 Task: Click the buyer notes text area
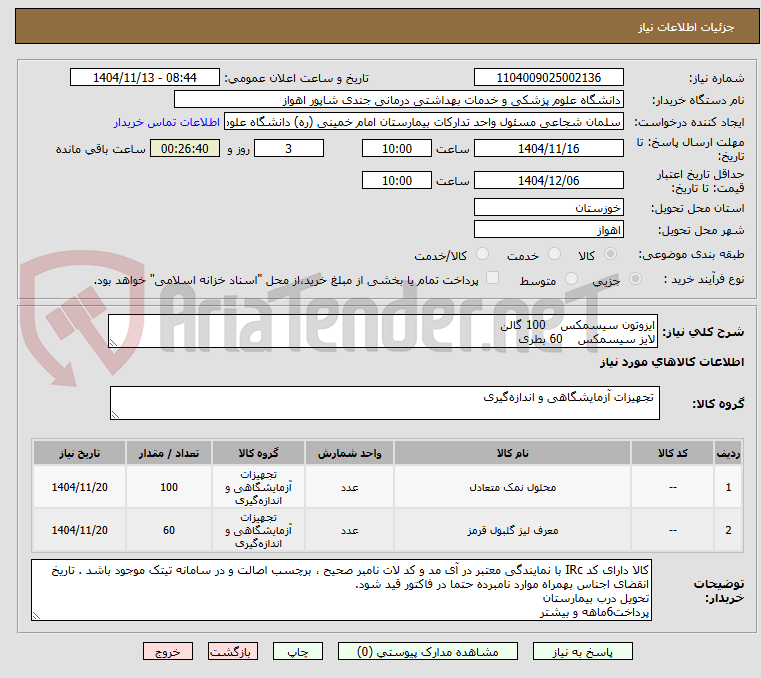click(x=341, y=590)
